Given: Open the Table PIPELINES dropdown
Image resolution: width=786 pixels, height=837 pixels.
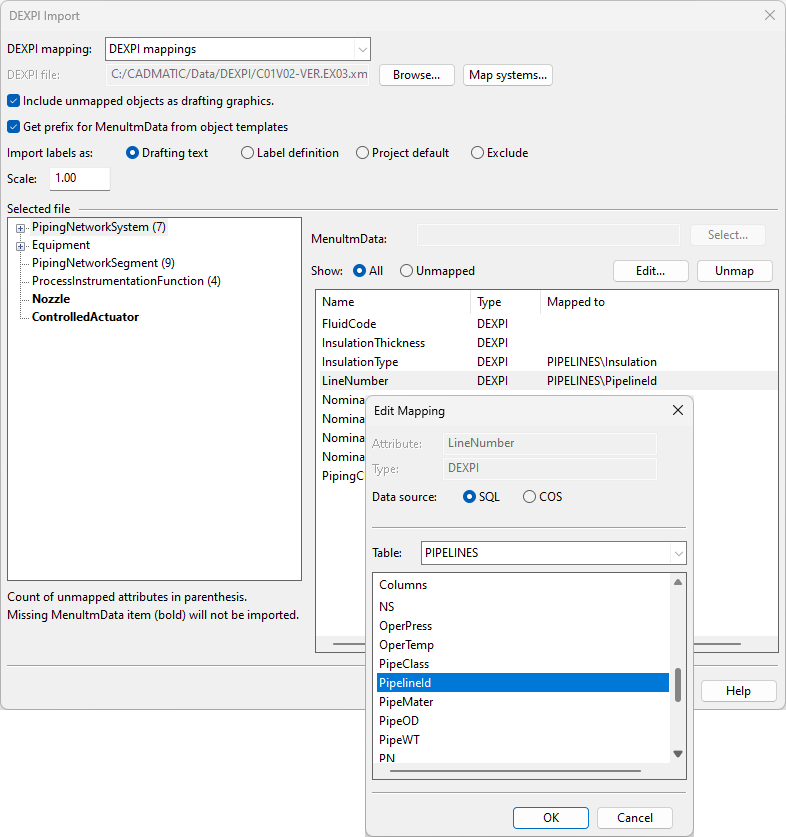Looking at the screenshot, I should [678, 553].
